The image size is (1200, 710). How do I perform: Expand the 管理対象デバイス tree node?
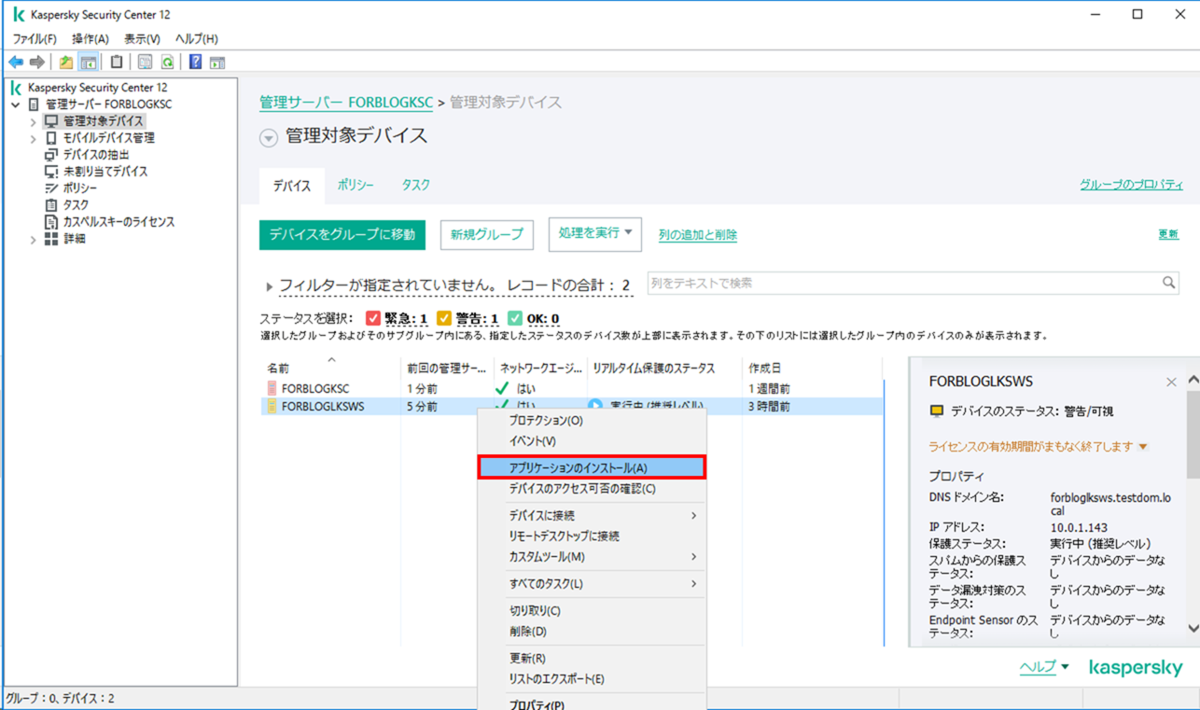click(x=33, y=121)
